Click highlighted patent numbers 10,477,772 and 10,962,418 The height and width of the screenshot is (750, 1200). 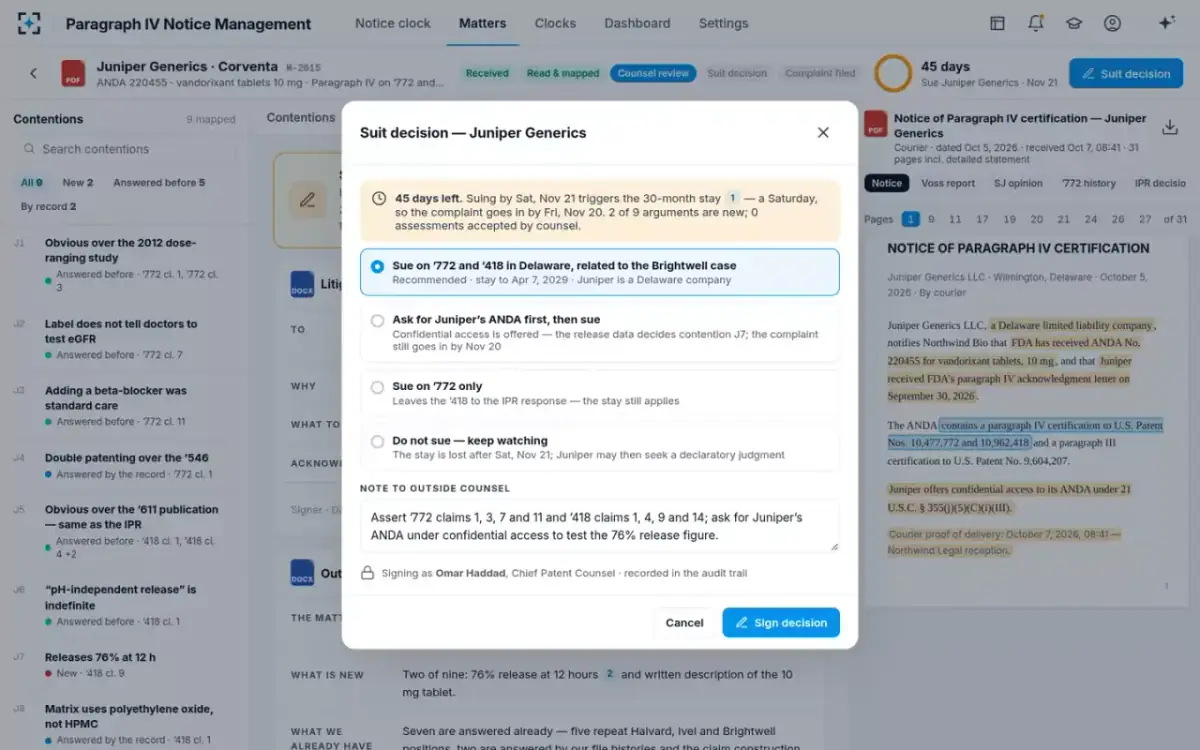pyautogui.click(x=1025, y=433)
